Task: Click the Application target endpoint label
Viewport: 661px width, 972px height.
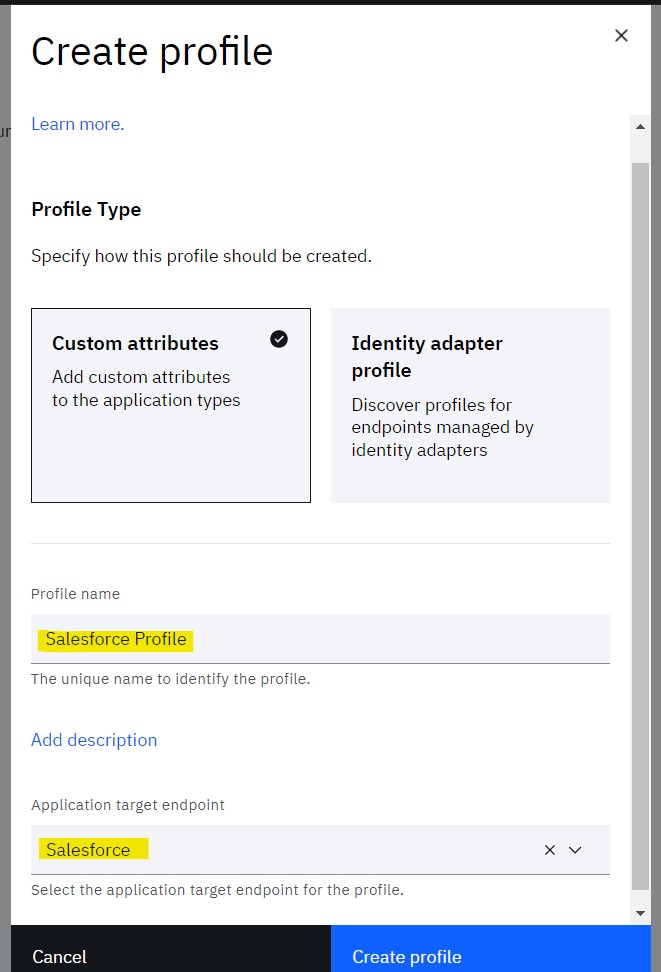Action: pyautogui.click(x=128, y=805)
